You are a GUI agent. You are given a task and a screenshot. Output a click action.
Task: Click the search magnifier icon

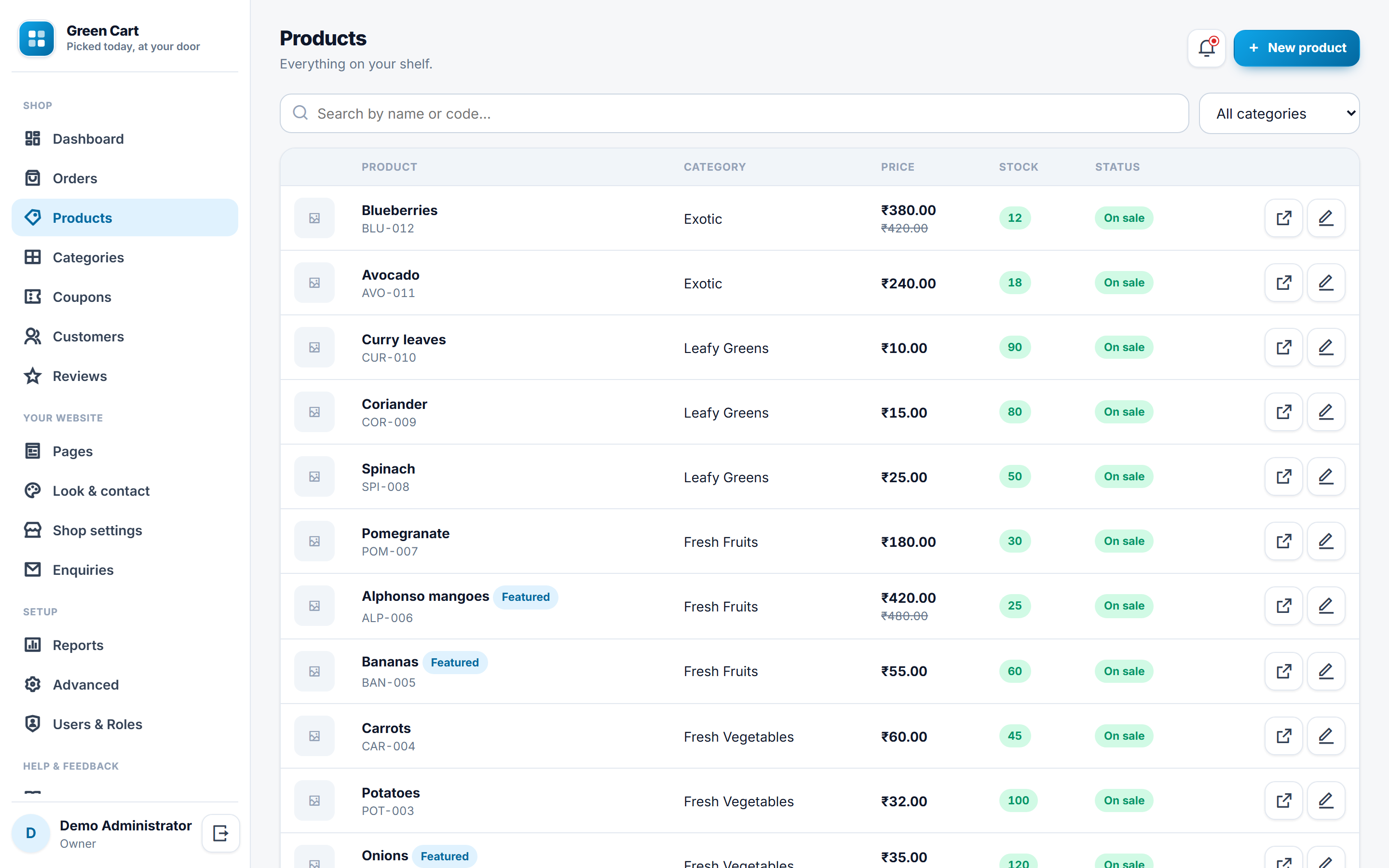[x=300, y=113]
